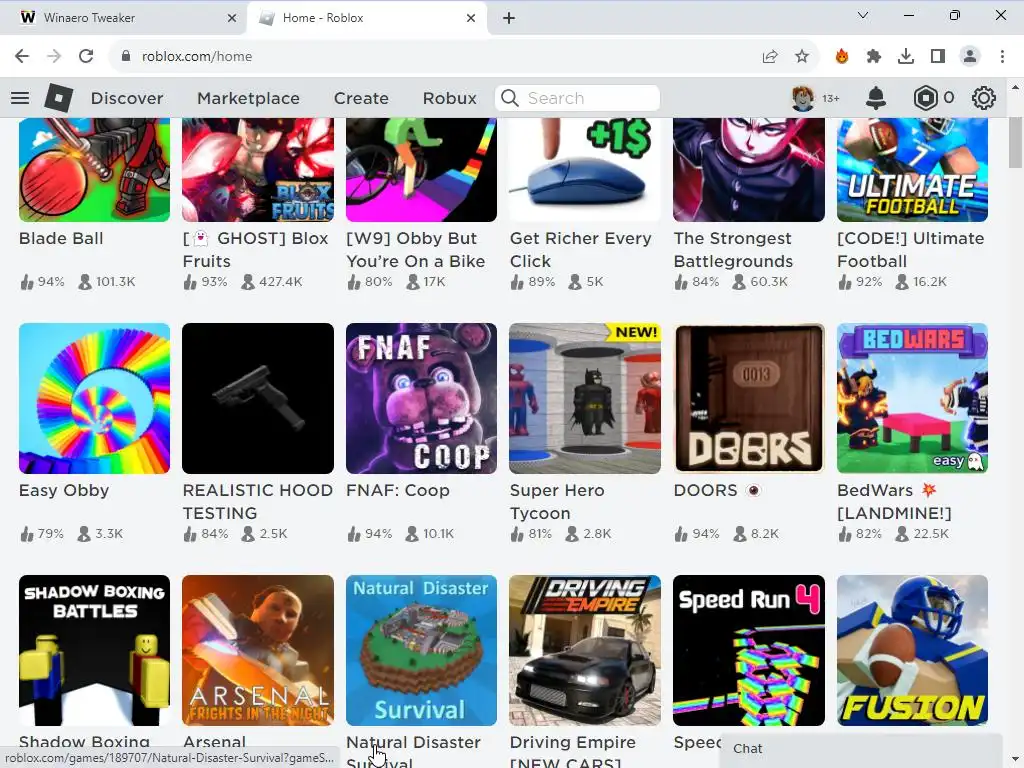Open the notifications bell

point(876,98)
